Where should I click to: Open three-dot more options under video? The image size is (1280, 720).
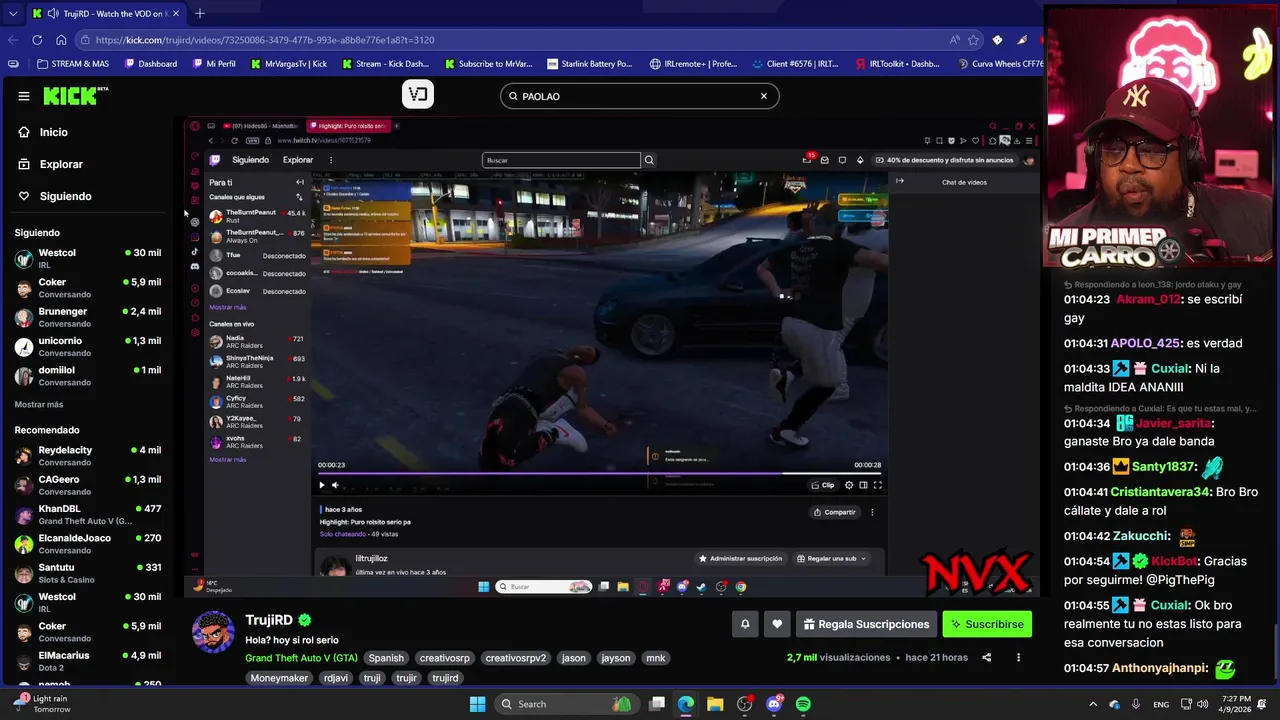pyautogui.click(x=1018, y=657)
